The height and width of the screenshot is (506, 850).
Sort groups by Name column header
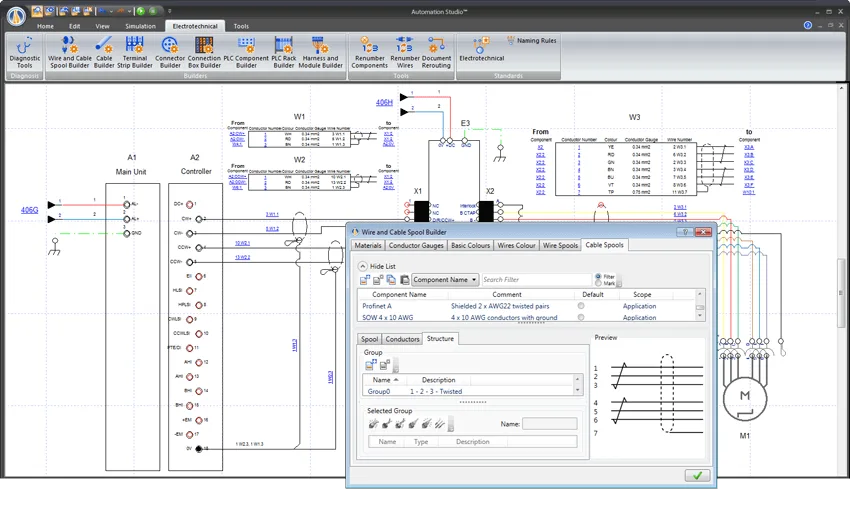tap(385, 380)
